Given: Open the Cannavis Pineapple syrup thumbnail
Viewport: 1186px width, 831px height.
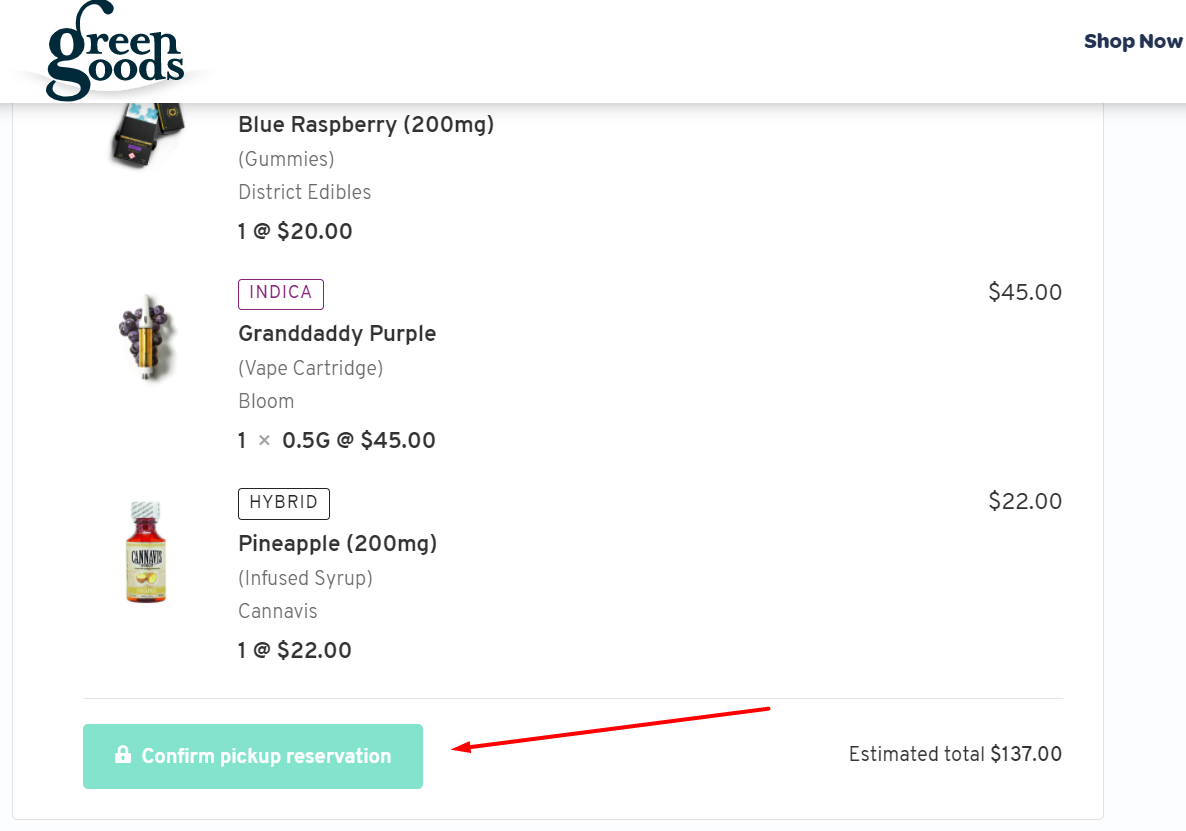Looking at the screenshot, I should tap(147, 550).
